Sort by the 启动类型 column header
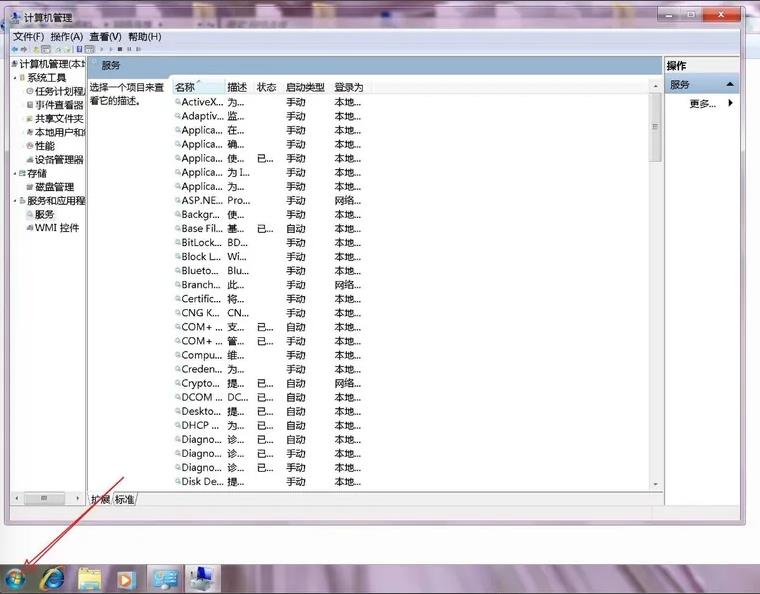 (x=305, y=87)
